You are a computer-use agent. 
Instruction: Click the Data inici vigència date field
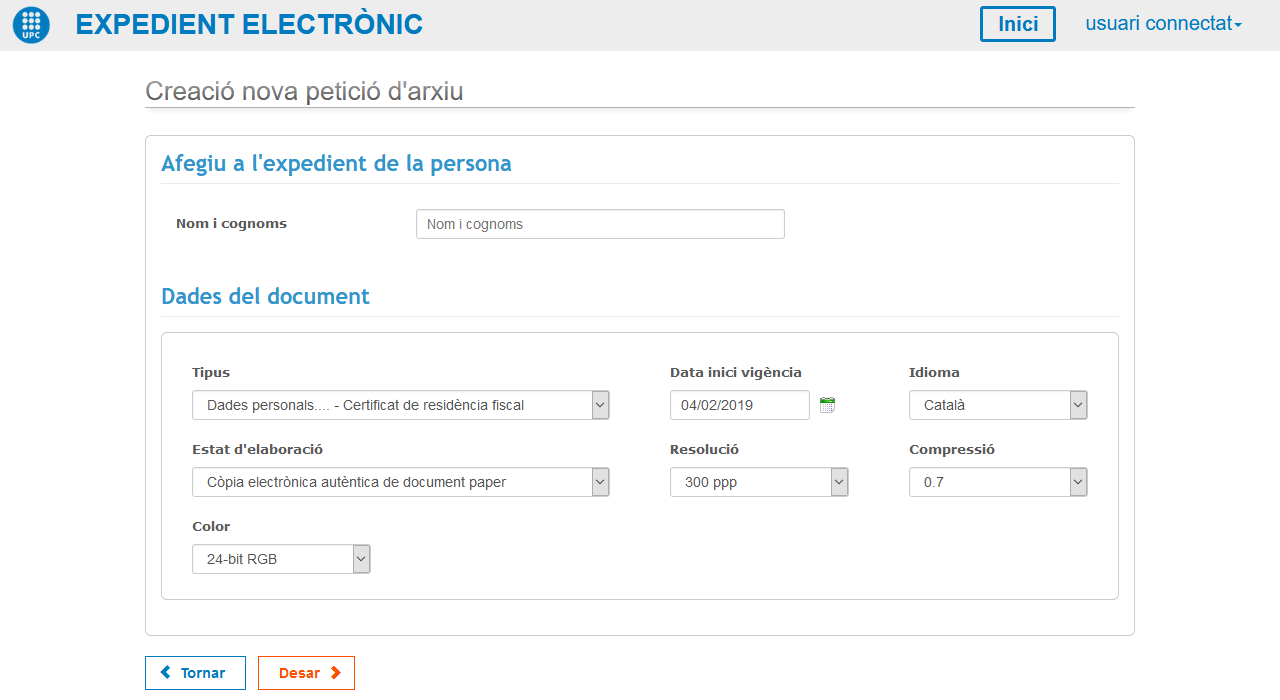click(x=739, y=405)
